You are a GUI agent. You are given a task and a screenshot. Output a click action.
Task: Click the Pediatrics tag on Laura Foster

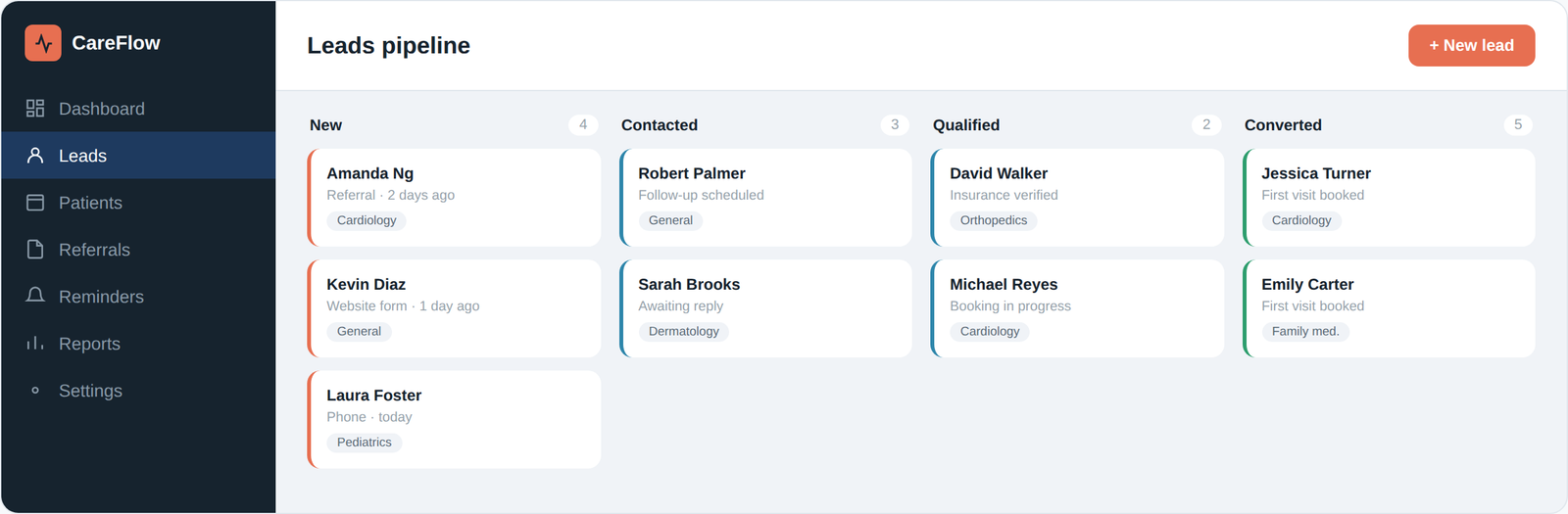tap(365, 443)
